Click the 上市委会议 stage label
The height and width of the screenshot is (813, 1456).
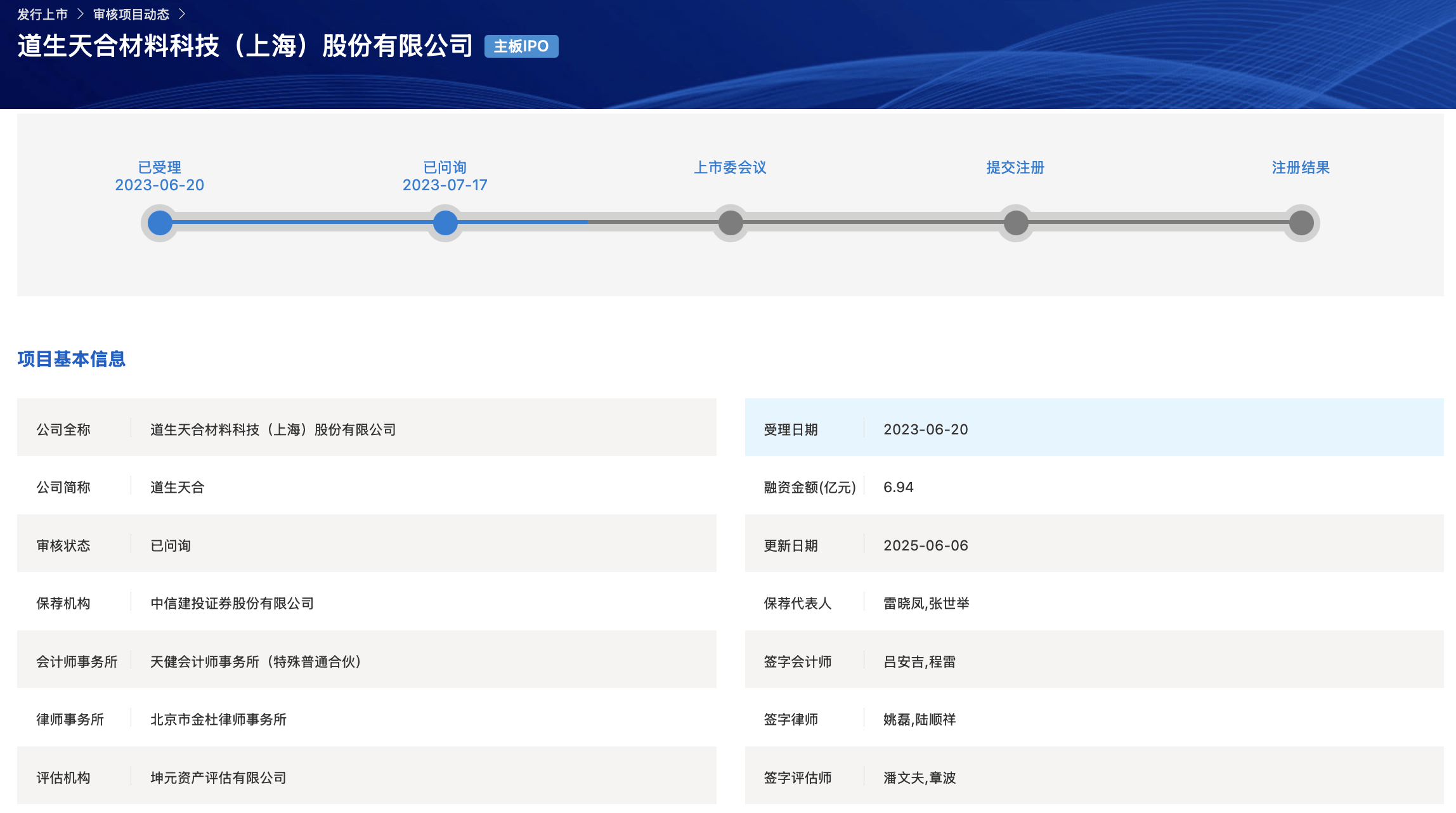click(731, 167)
